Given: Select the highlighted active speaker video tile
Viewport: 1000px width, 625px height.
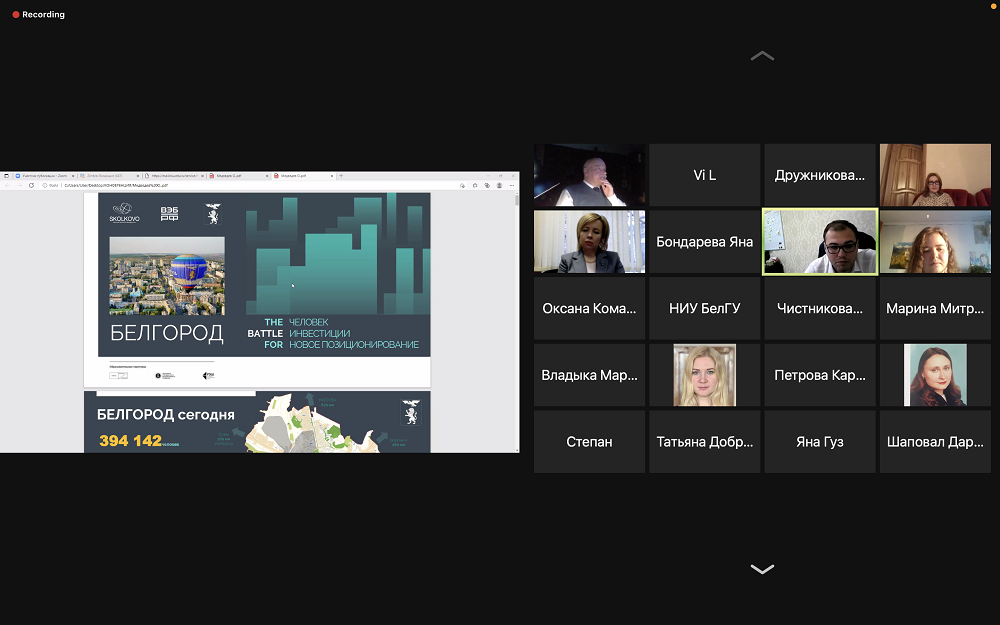Looking at the screenshot, I should [819, 241].
